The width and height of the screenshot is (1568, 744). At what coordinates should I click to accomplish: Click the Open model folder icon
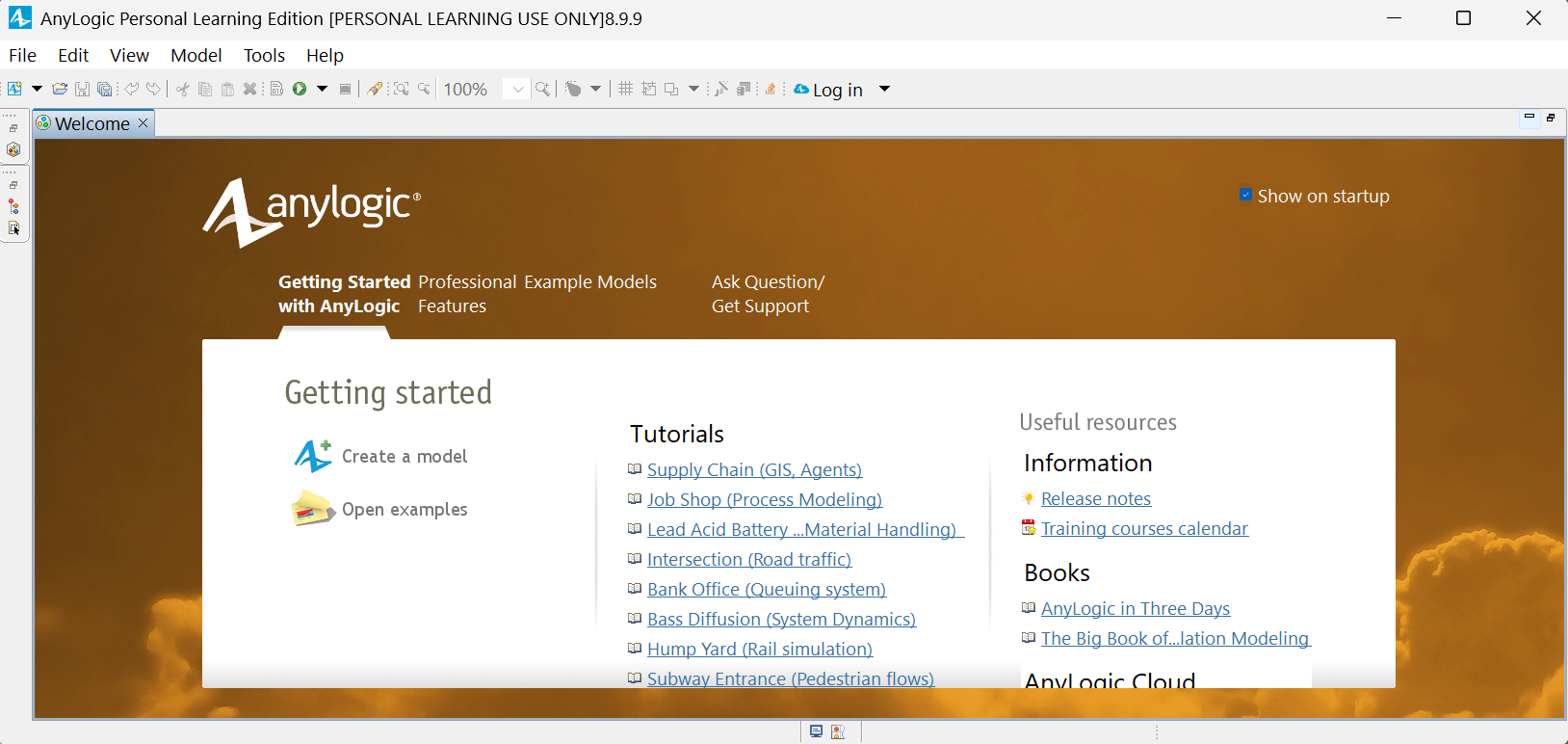pyautogui.click(x=60, y=89)
